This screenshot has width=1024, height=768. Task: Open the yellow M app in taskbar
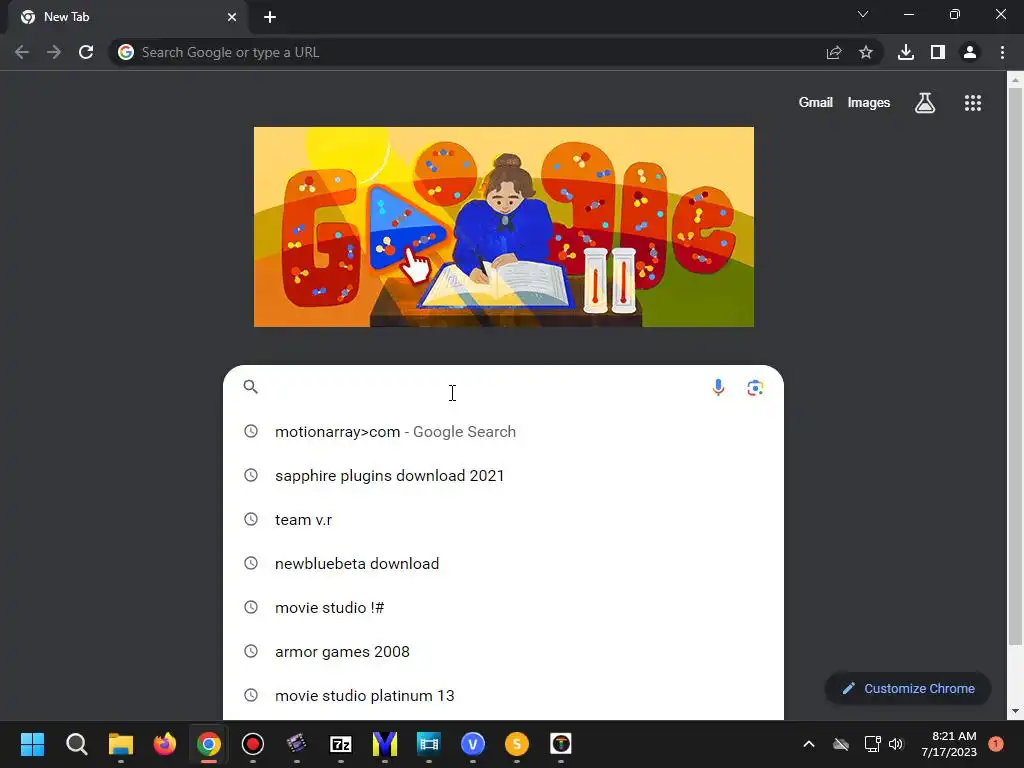tap(385, 744)
